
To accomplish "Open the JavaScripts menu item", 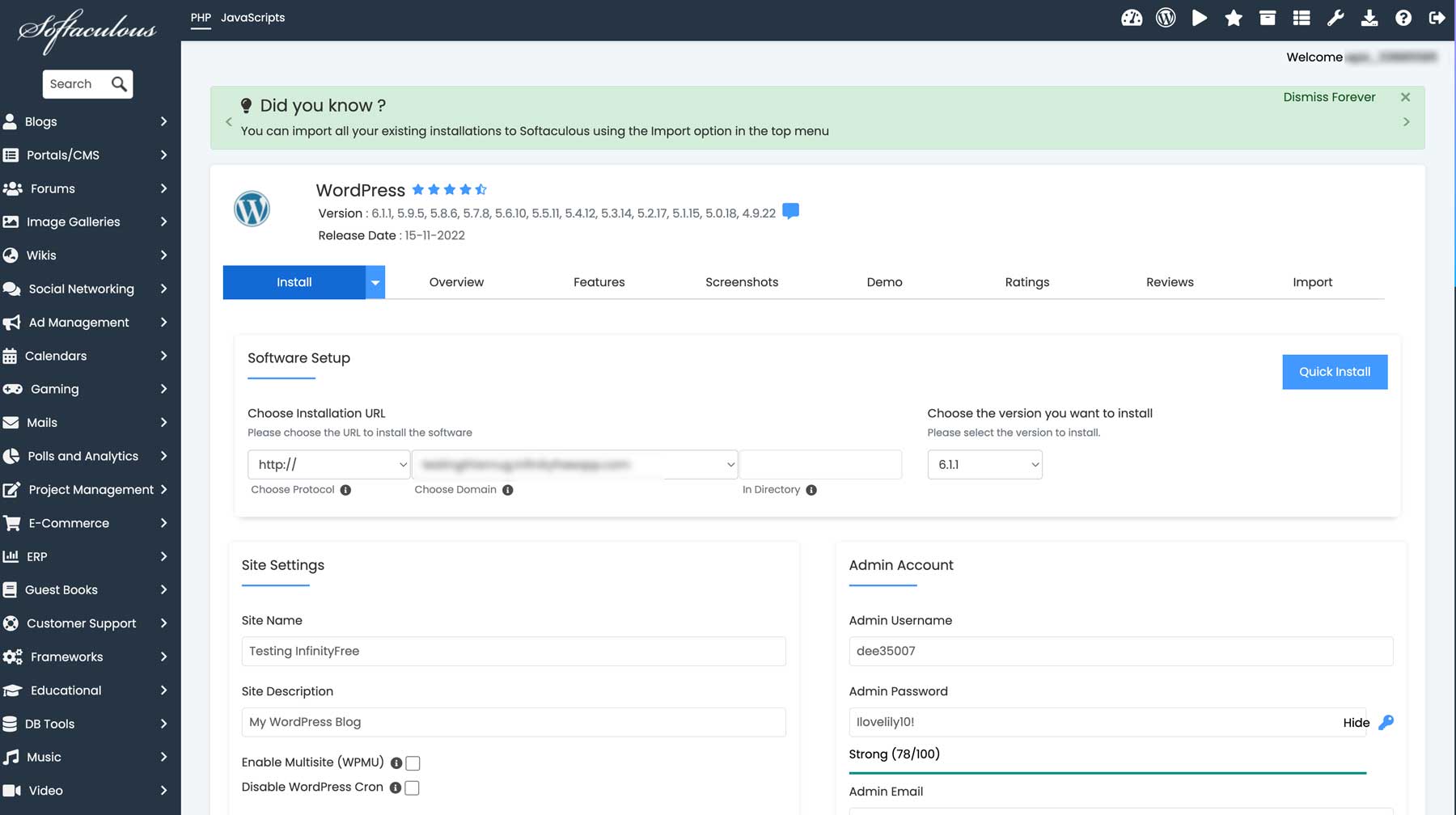I will pos(254,17).
